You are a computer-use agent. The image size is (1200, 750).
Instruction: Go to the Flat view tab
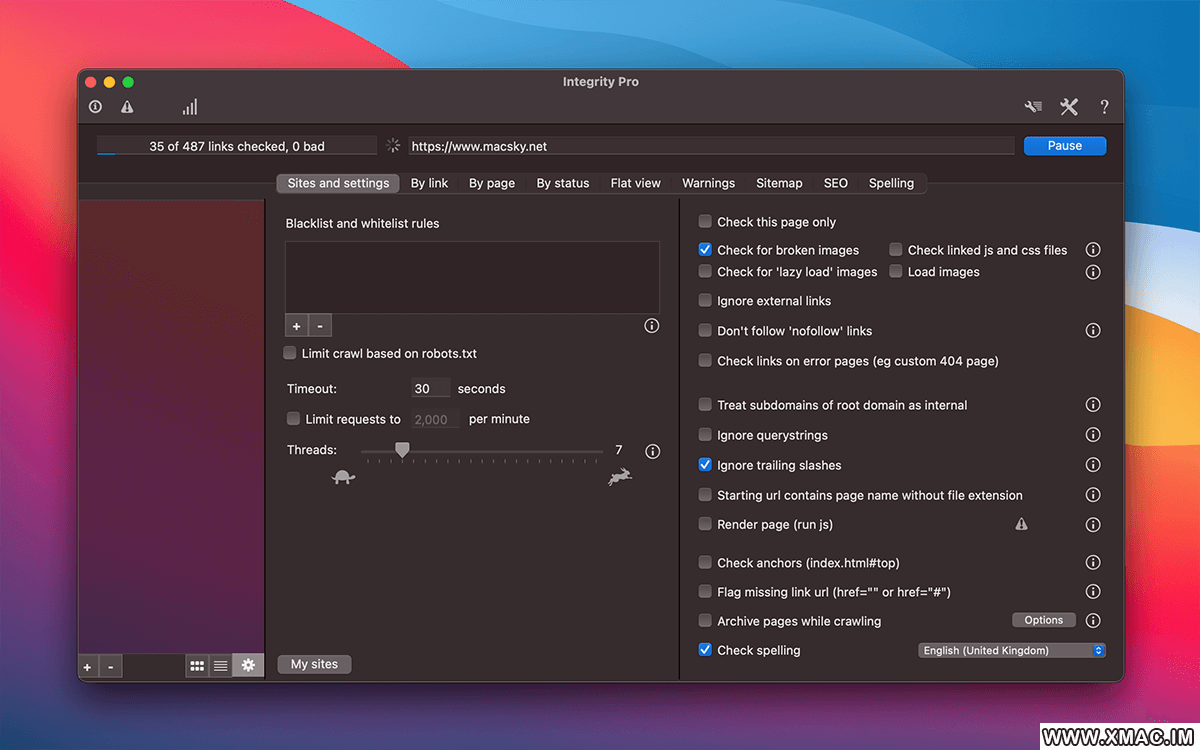(x=636, y=183)
